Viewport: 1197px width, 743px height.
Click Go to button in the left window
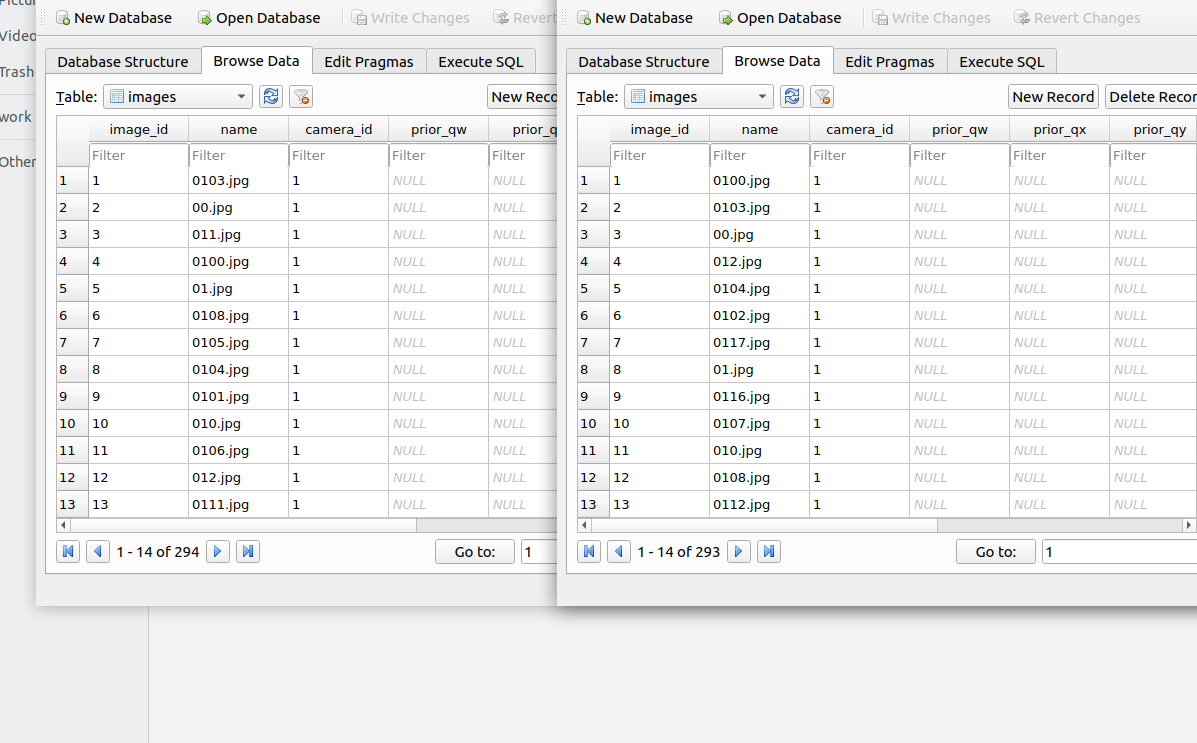475,551
